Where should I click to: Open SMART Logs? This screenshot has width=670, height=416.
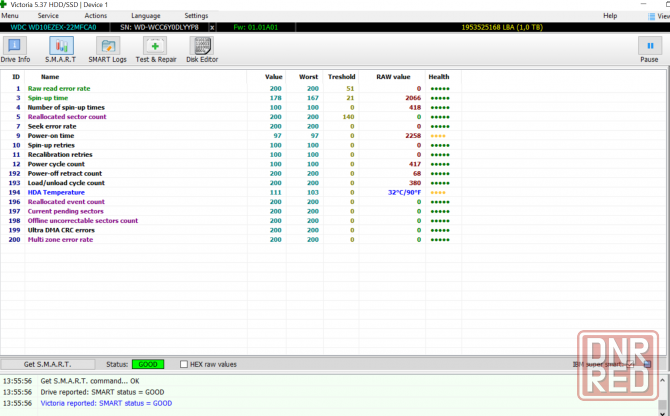pyautogui.click(x=108, y=50)
